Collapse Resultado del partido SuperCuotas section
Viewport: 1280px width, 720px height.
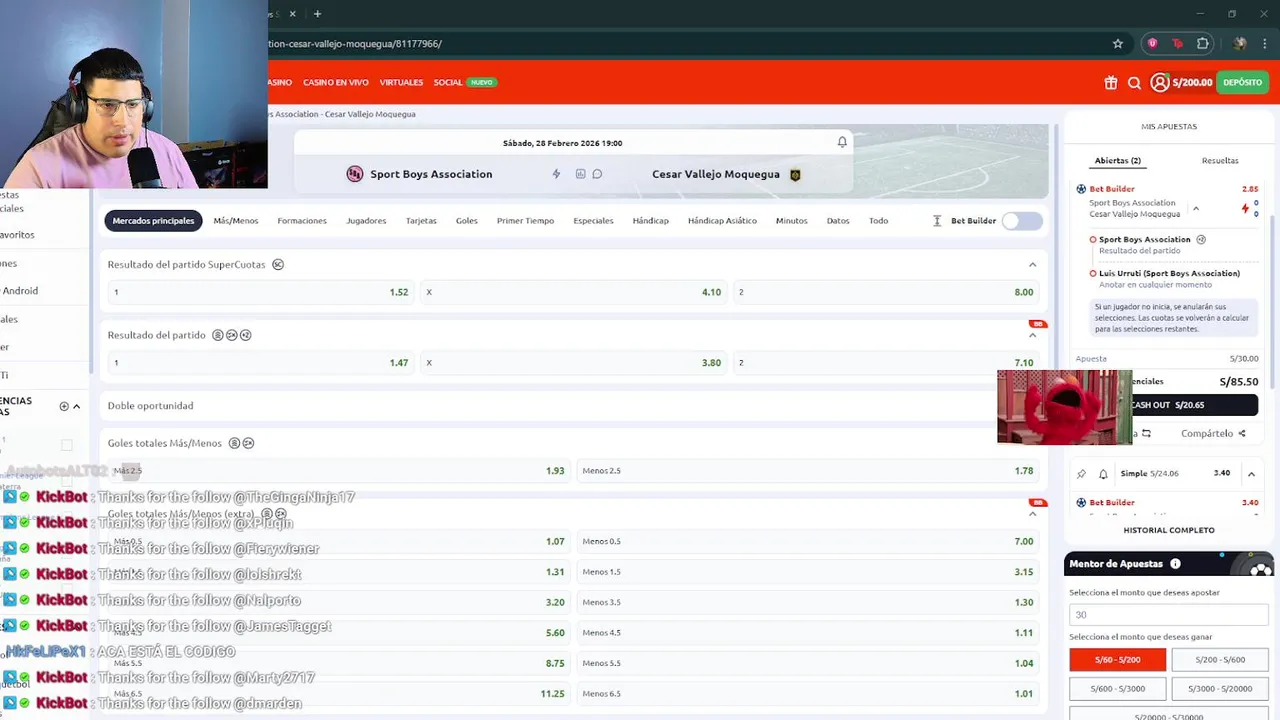pos(1033,265)
